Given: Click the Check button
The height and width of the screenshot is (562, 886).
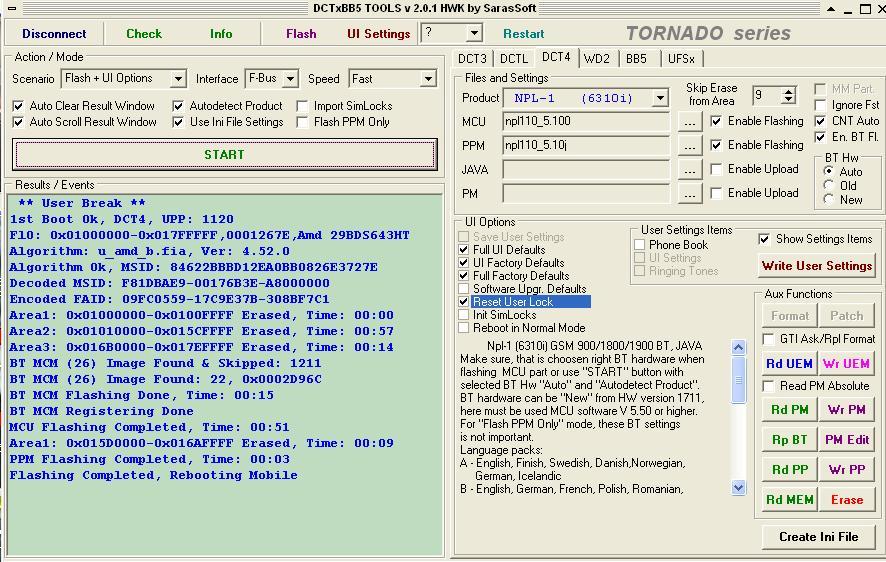Looking at the screenshot, I should (144, 34).
